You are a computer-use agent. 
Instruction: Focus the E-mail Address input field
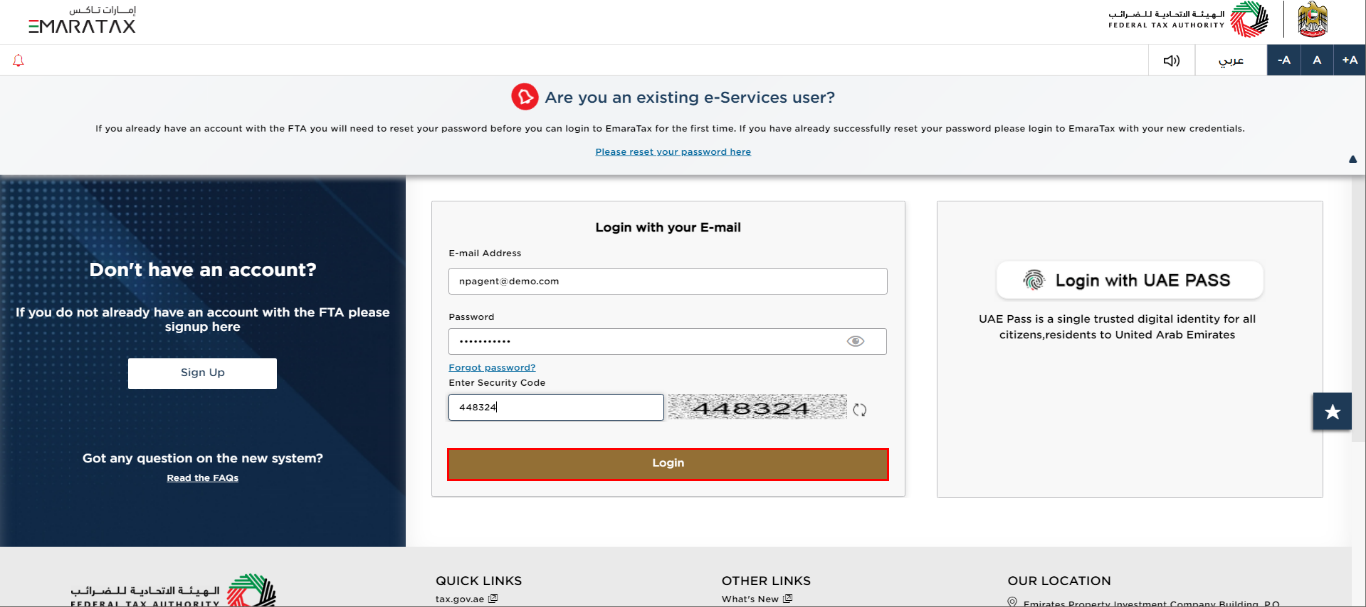point(668,281)
